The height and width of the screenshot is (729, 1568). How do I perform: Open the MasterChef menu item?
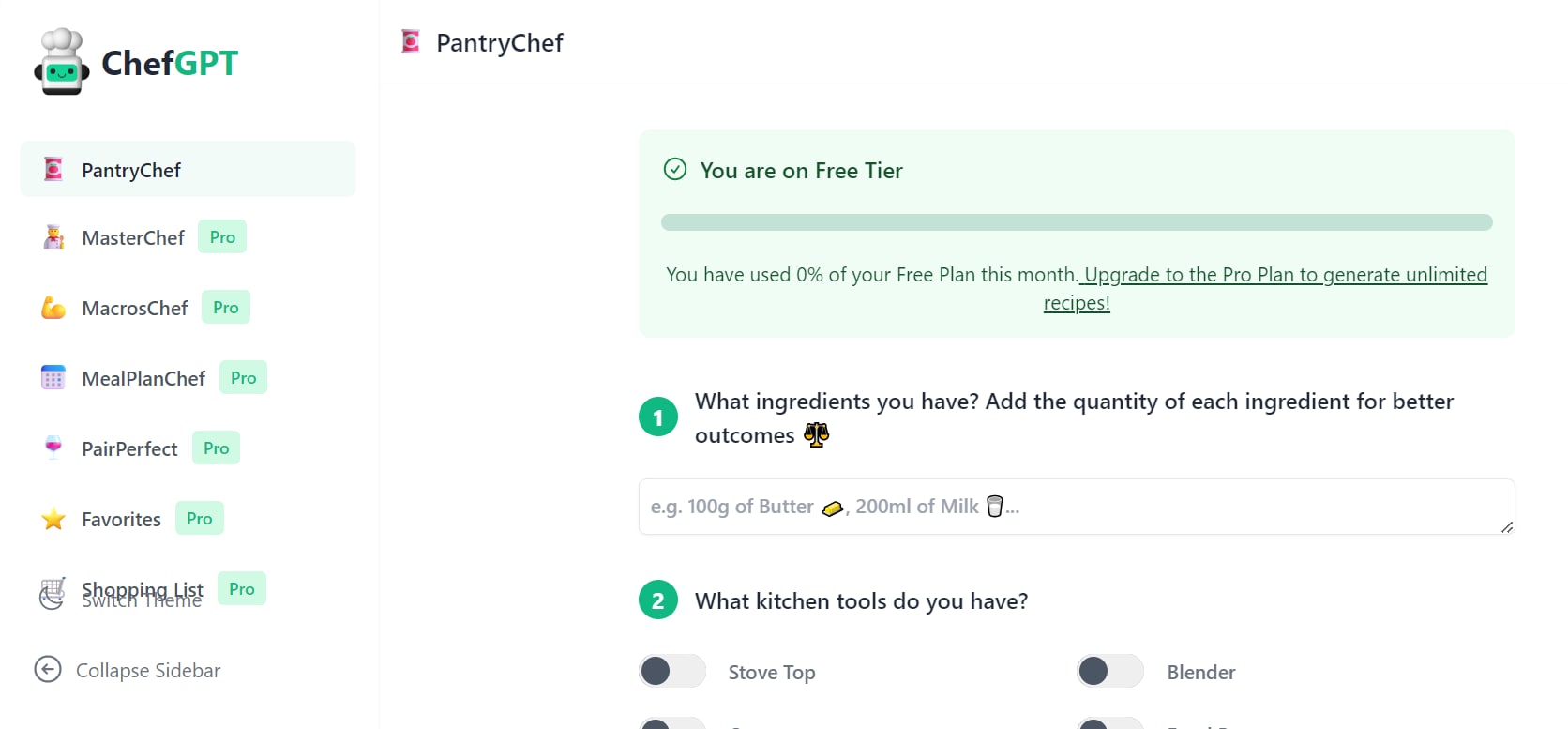(133, 238)
